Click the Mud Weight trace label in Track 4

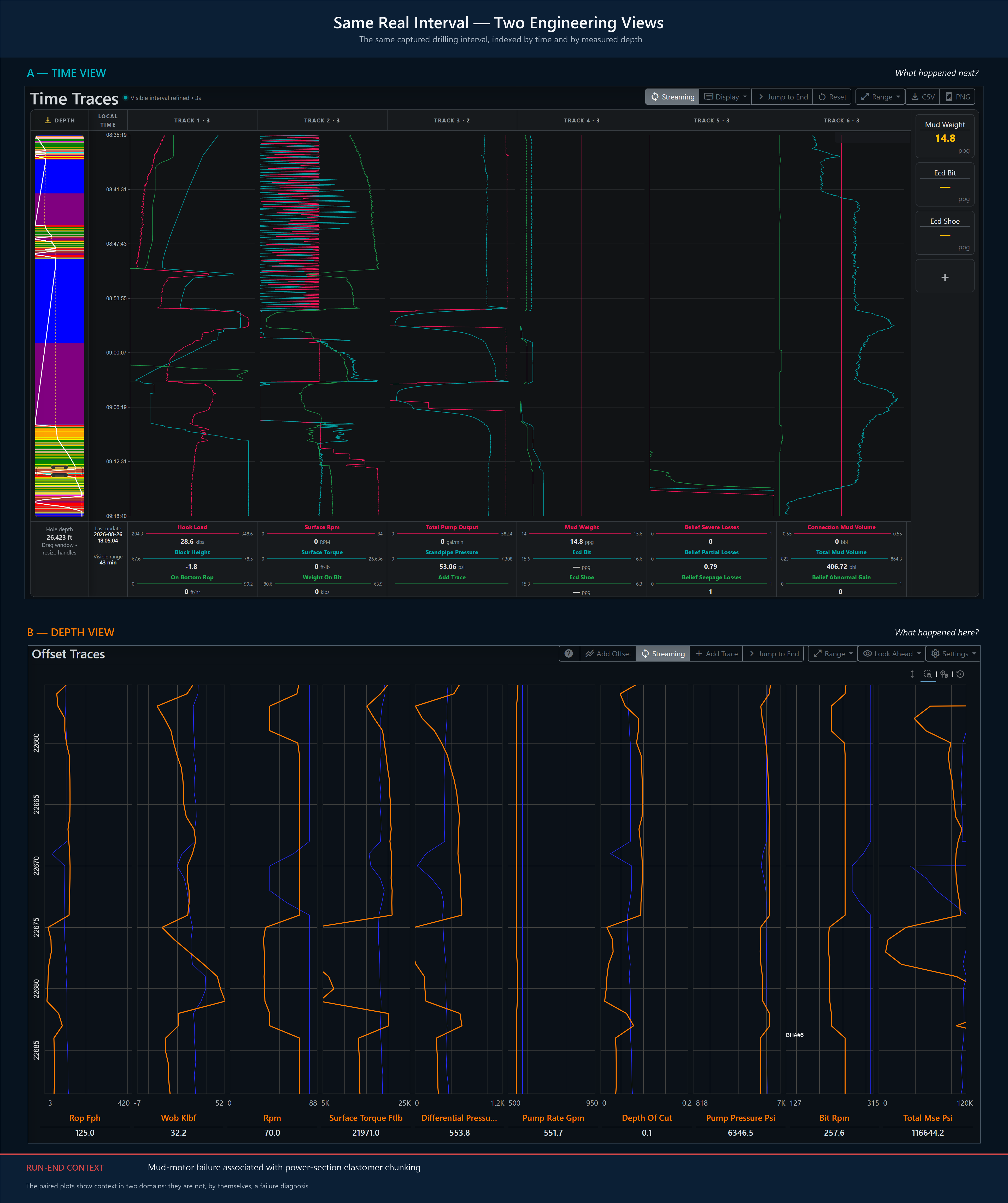point(582,527)
